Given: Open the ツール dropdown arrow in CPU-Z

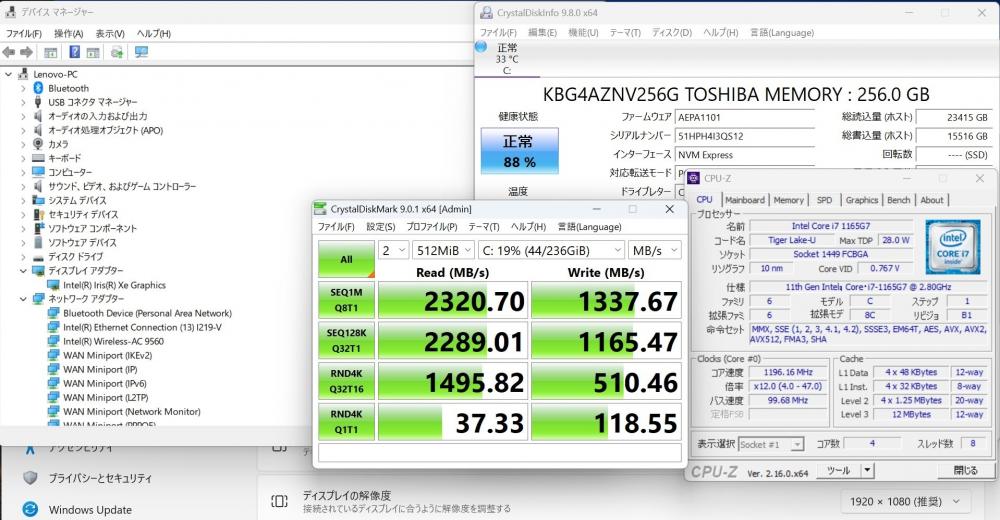Looking at the screenshot, I should tap(867, 470).
